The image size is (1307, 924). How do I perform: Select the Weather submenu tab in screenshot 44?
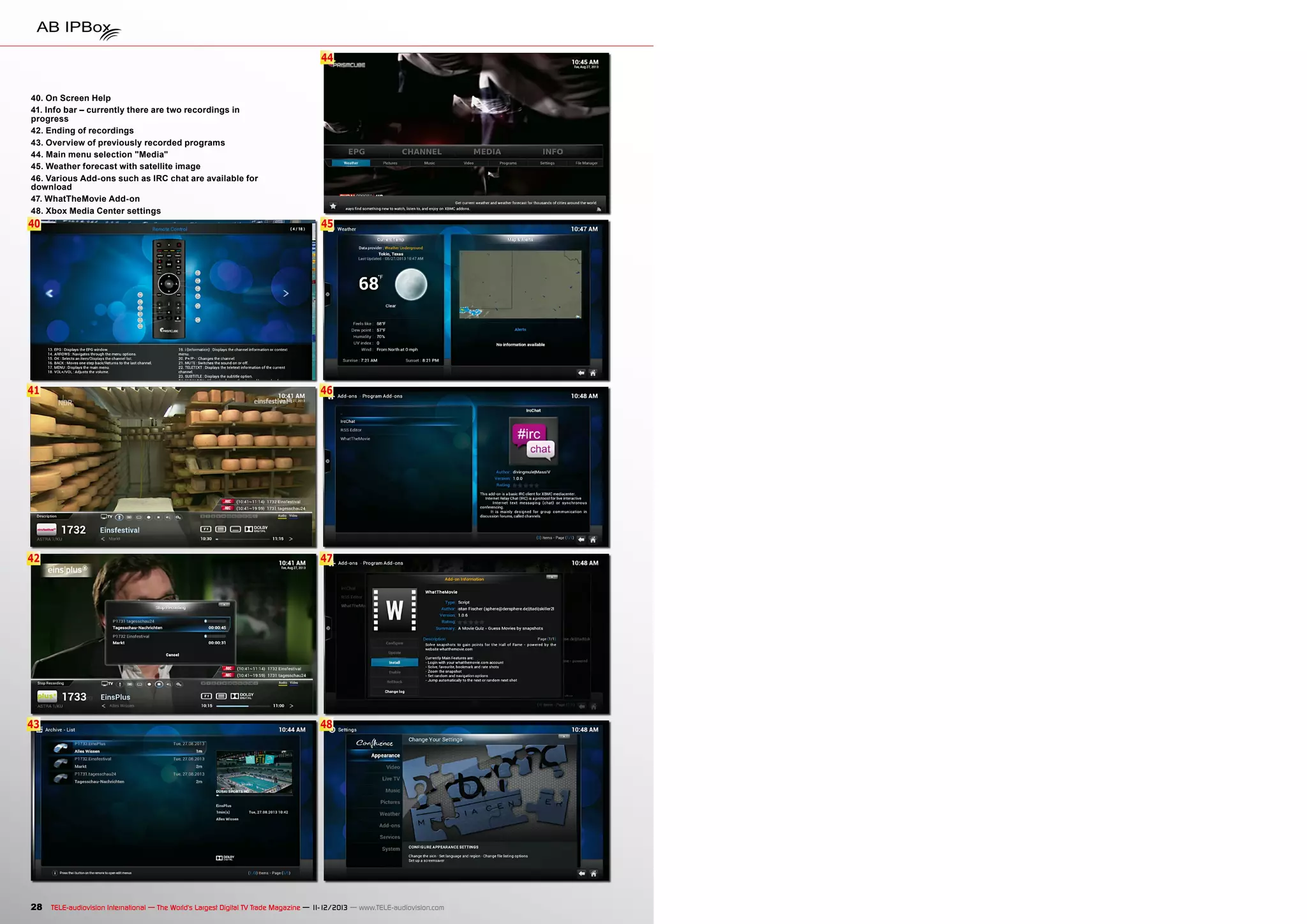click(351, 163)
